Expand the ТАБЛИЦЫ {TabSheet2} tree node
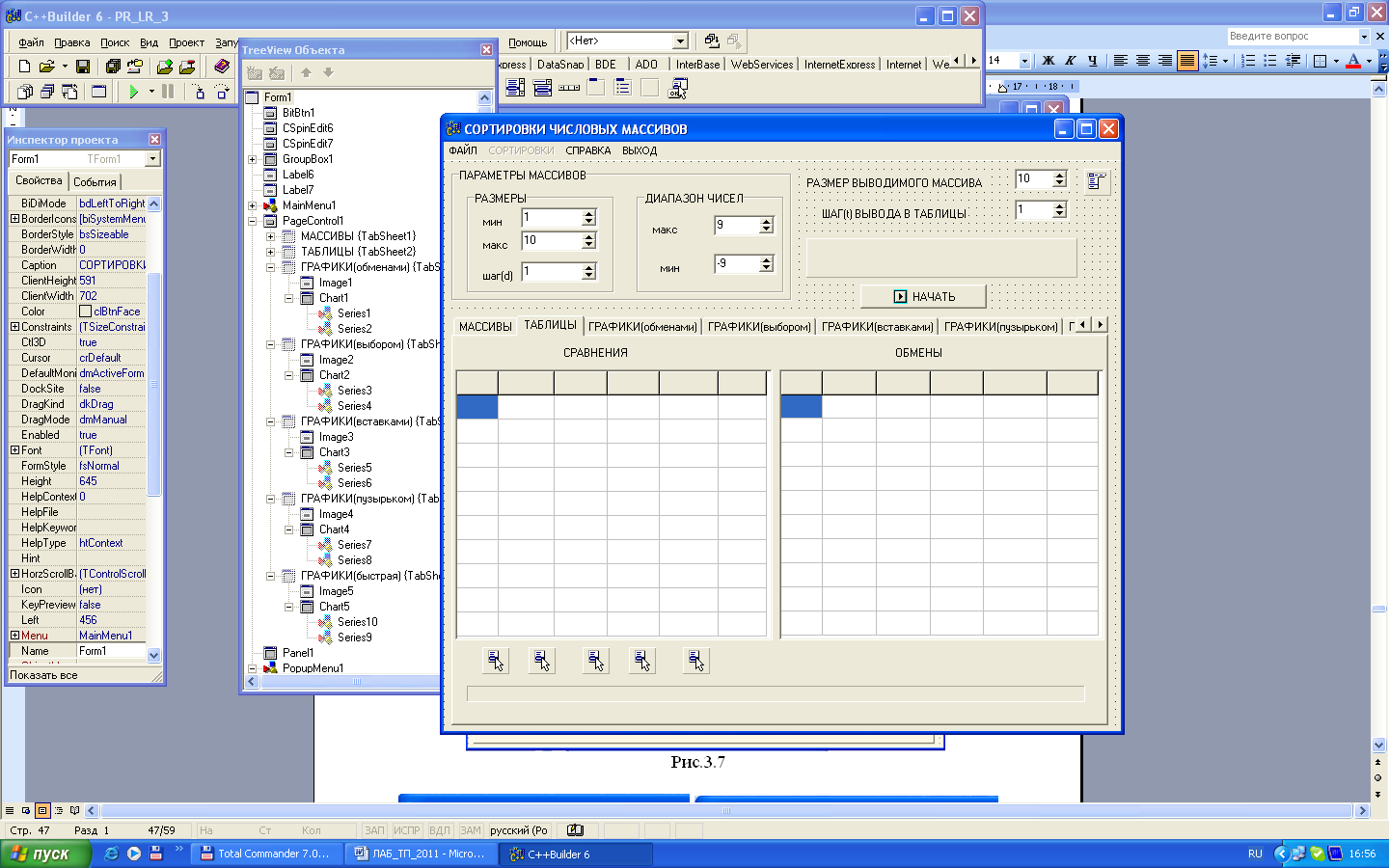1389x868 pixels. [271, 252]
